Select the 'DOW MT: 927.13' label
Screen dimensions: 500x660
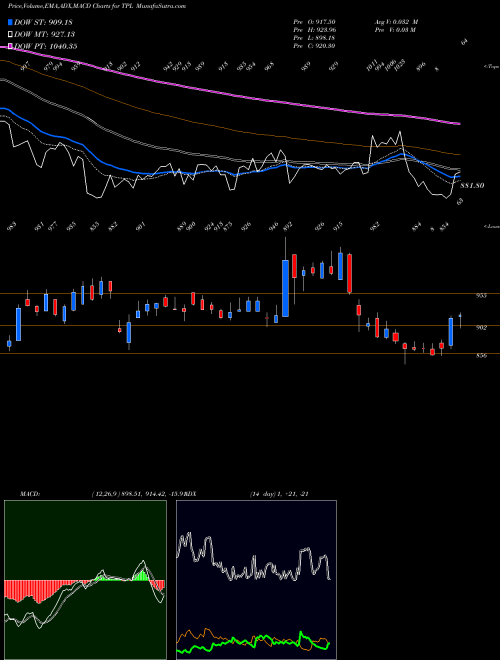click(x=45, y=34)
